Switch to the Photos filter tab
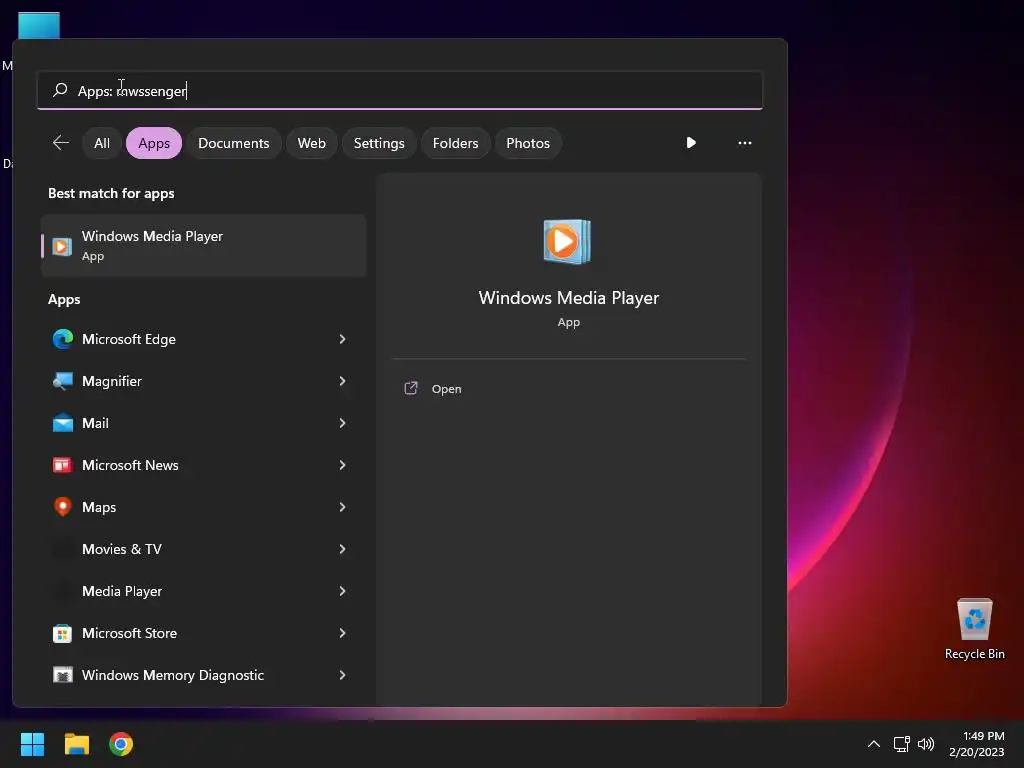This screenshot has height=768, width=1024. pyautogui.click(x=528, y=143)
